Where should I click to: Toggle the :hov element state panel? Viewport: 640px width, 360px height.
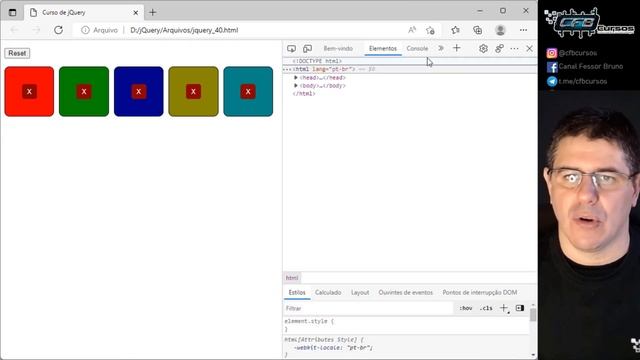point(466,308)
